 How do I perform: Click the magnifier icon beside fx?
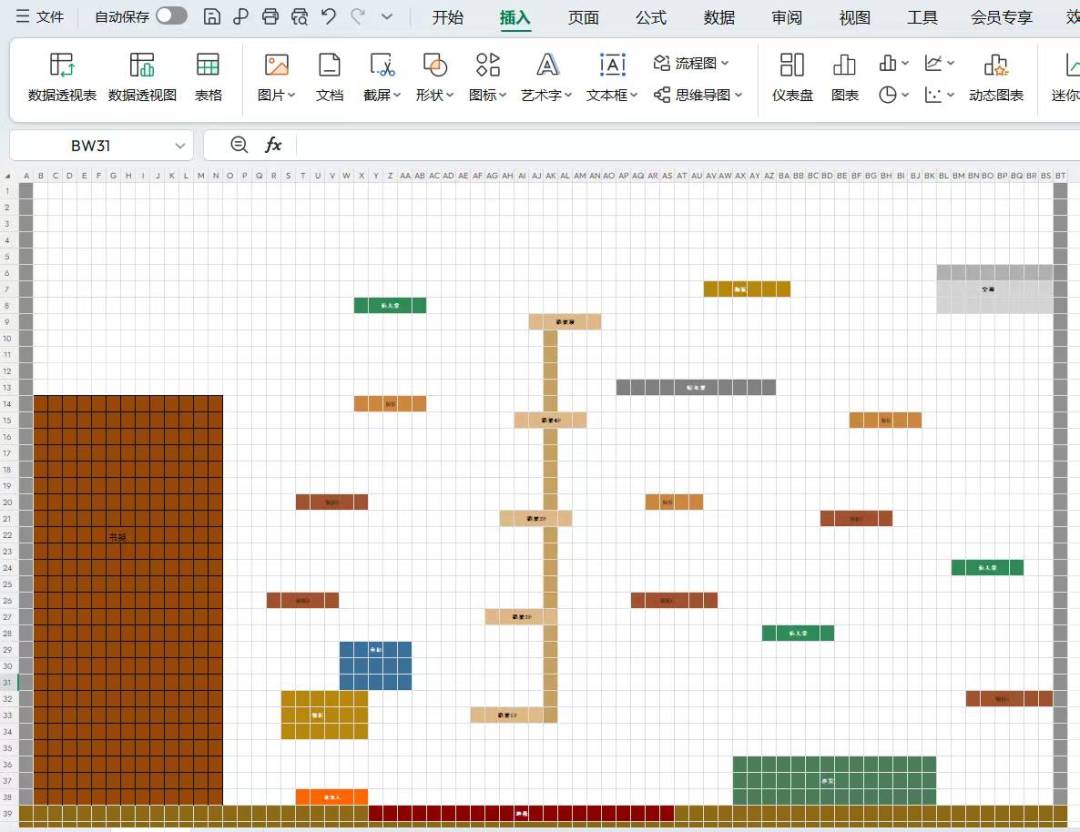pos(239,145)
